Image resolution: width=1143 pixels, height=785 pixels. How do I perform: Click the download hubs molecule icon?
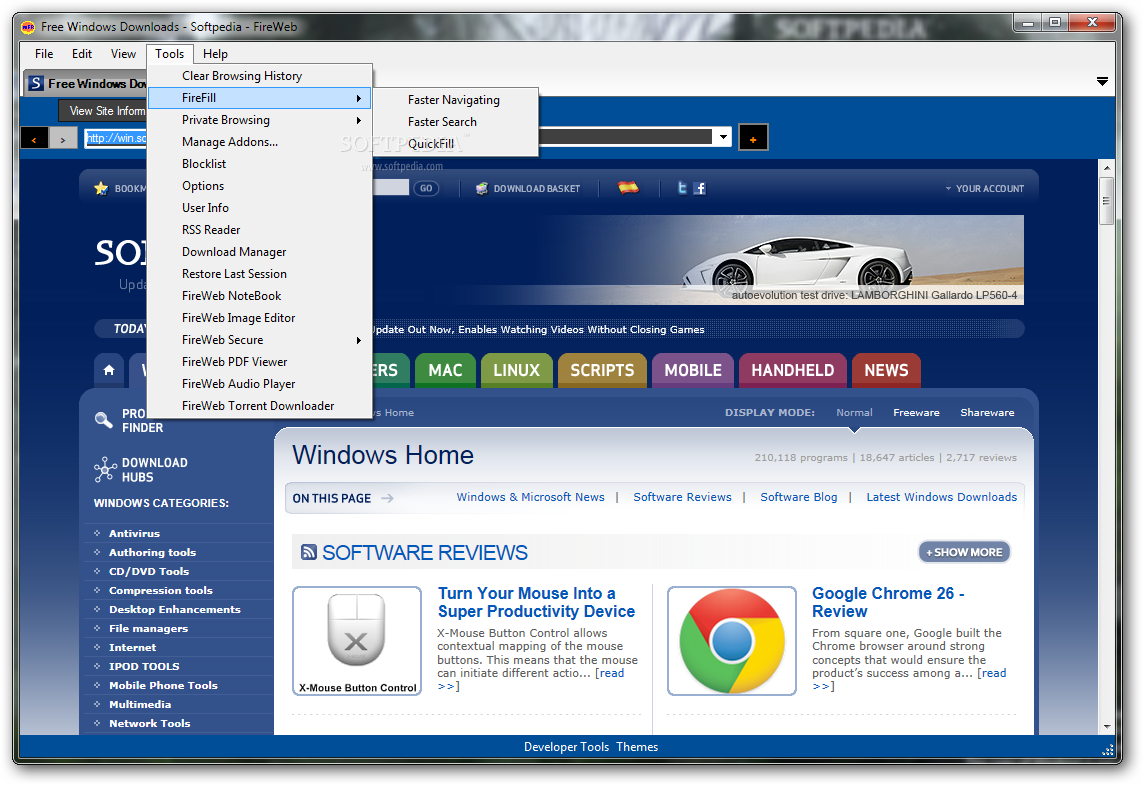(105, 469)
